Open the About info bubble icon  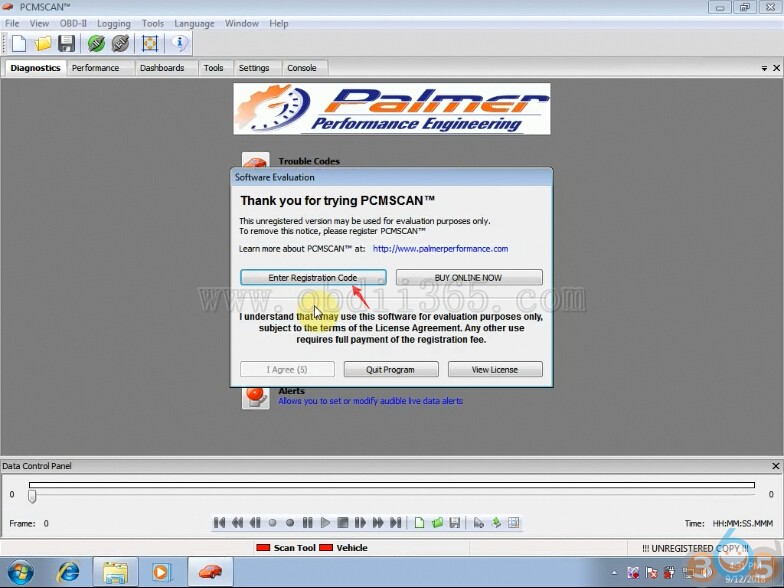(x=180, y=44)
